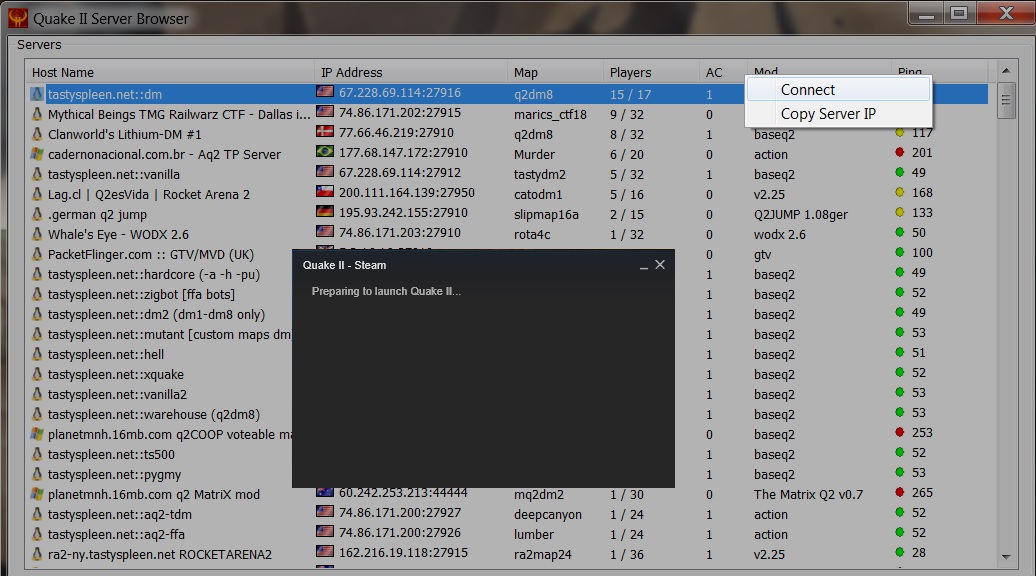Choose Connect from the context menu

[x=838, y=90]
